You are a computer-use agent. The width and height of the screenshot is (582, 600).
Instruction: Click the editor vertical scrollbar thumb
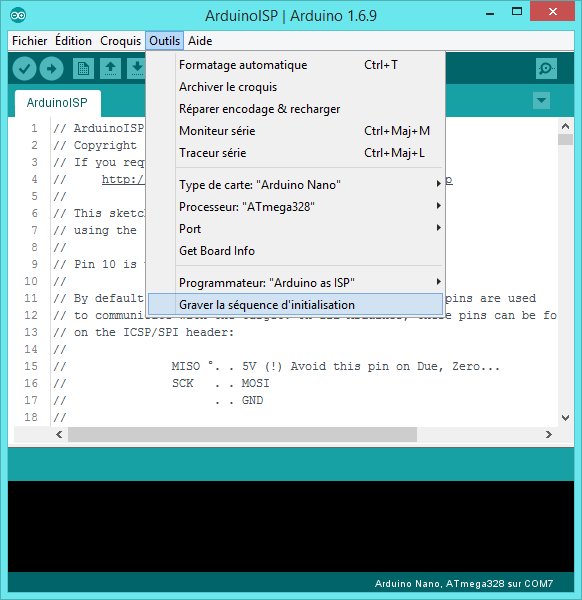coord(565,139)
